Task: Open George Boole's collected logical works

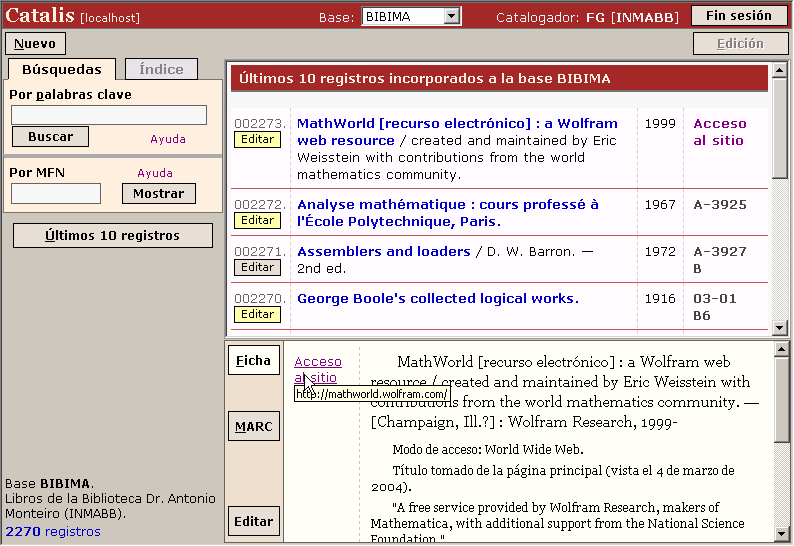Action: click(x=438, y=299)
